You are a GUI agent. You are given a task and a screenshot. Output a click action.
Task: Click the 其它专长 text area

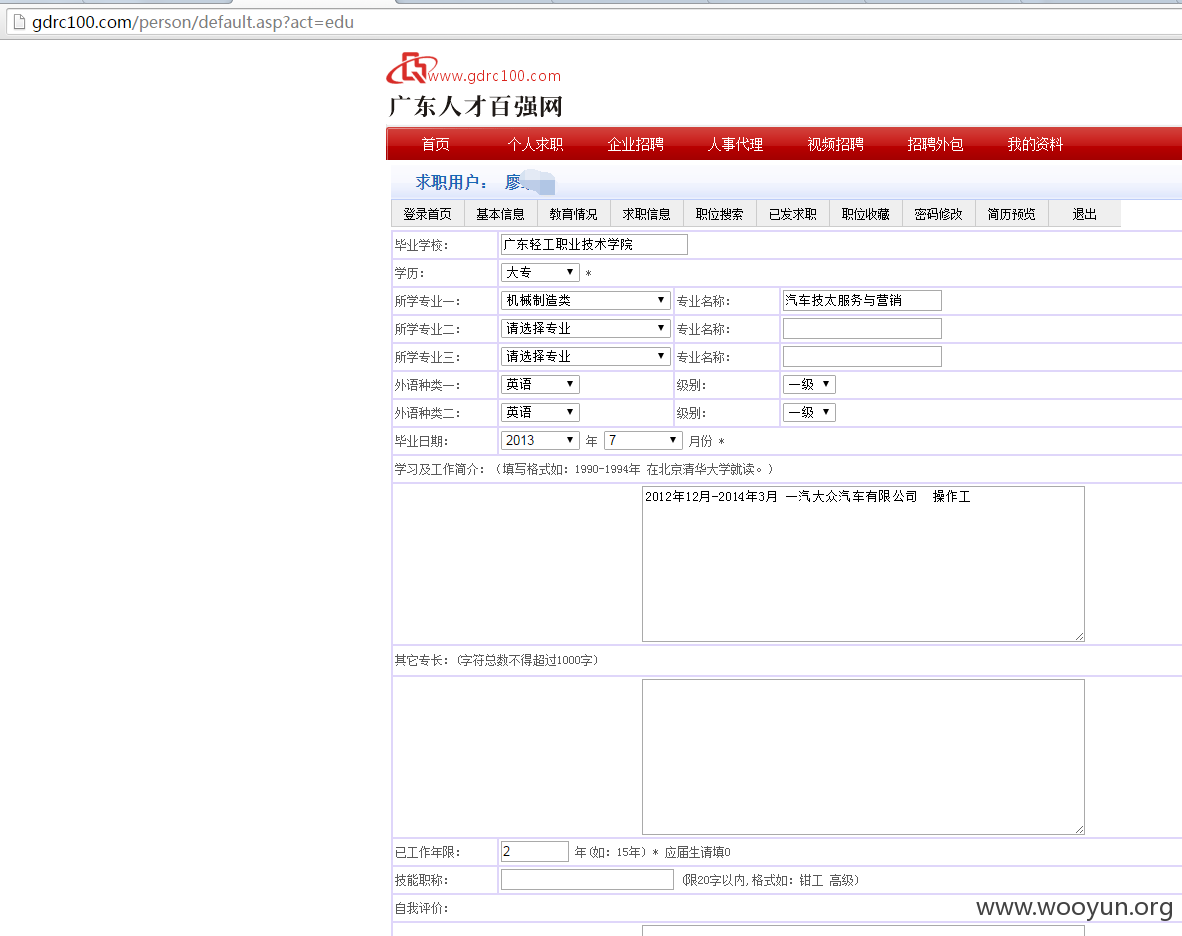tap(863, 757)
